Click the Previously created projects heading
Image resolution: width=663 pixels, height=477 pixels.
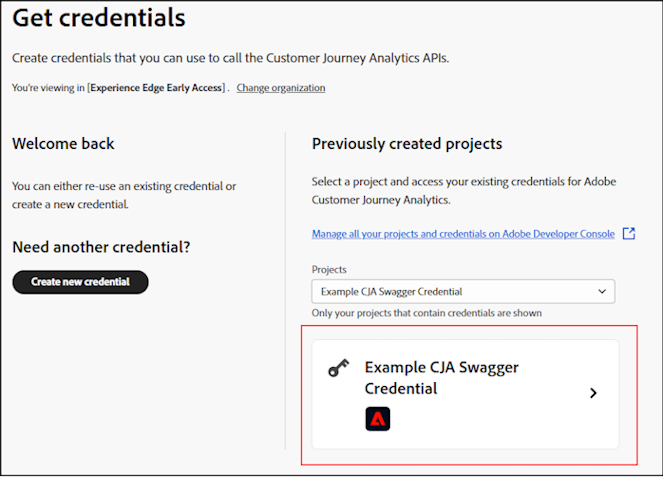tap(407, 144)
